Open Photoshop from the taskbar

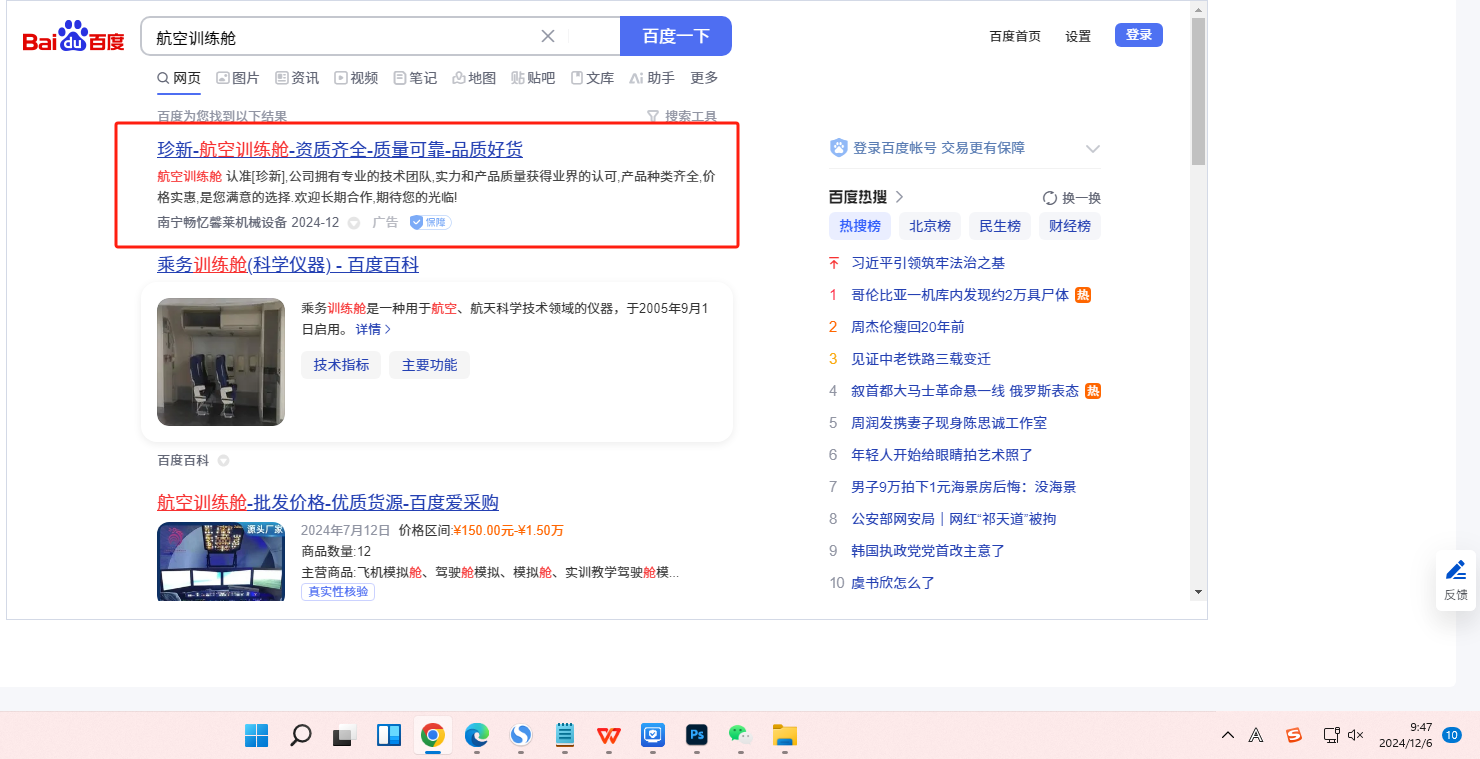(697, 736)
